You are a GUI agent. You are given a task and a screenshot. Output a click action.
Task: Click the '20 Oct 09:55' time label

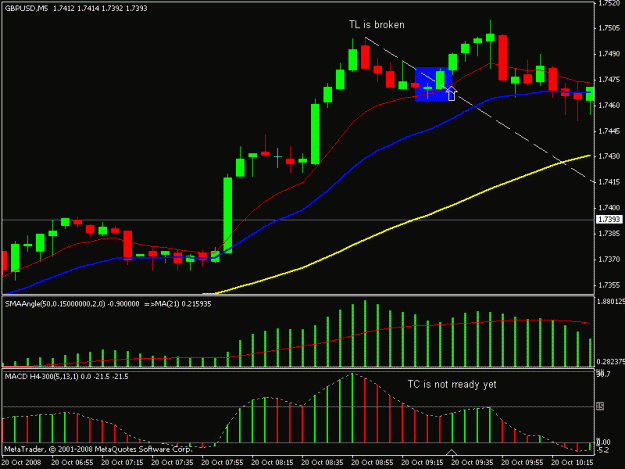(x=522, y=463)
